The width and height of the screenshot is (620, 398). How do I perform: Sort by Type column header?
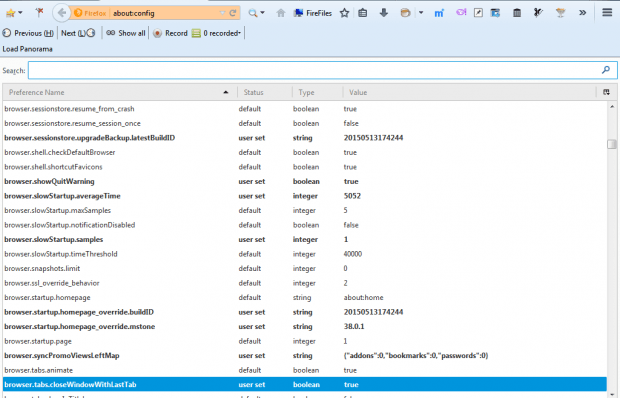(x=318, y=92)
